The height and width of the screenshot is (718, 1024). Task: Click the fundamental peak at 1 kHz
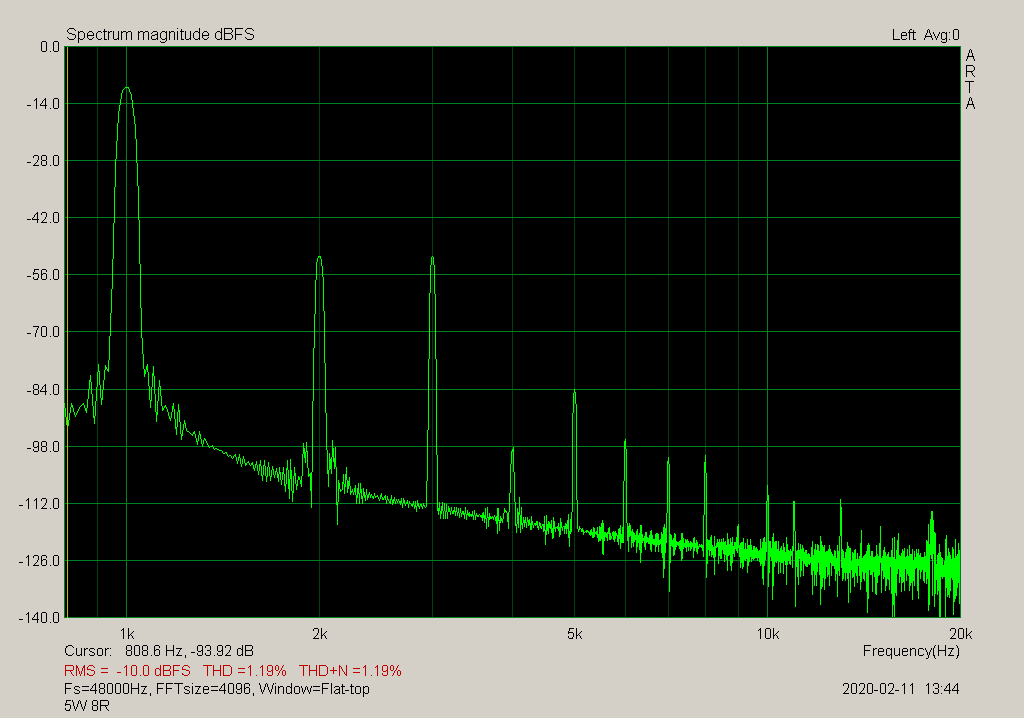point(127,88)
